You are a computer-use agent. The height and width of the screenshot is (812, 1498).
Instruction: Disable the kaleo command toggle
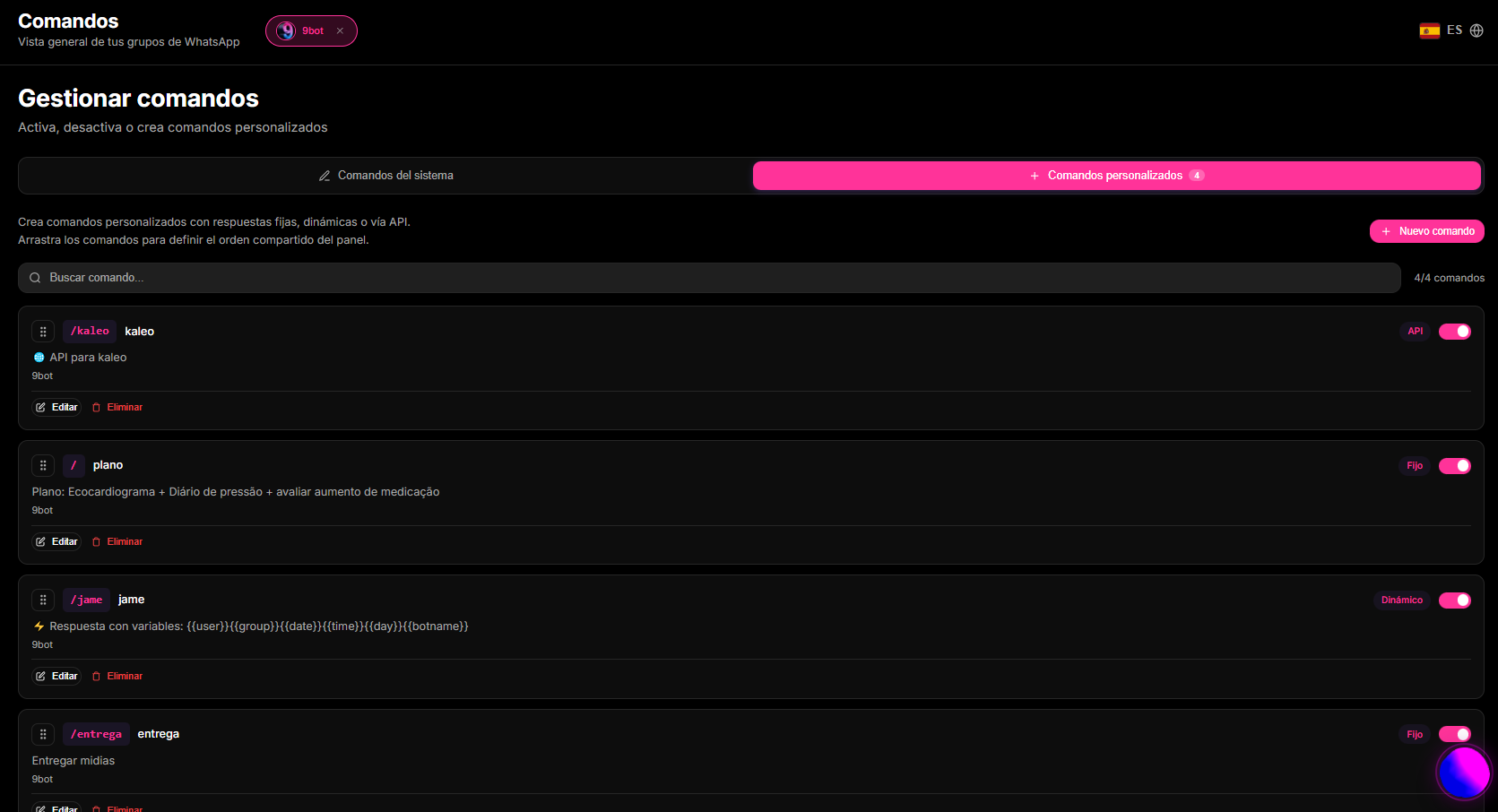point(1454,332)
